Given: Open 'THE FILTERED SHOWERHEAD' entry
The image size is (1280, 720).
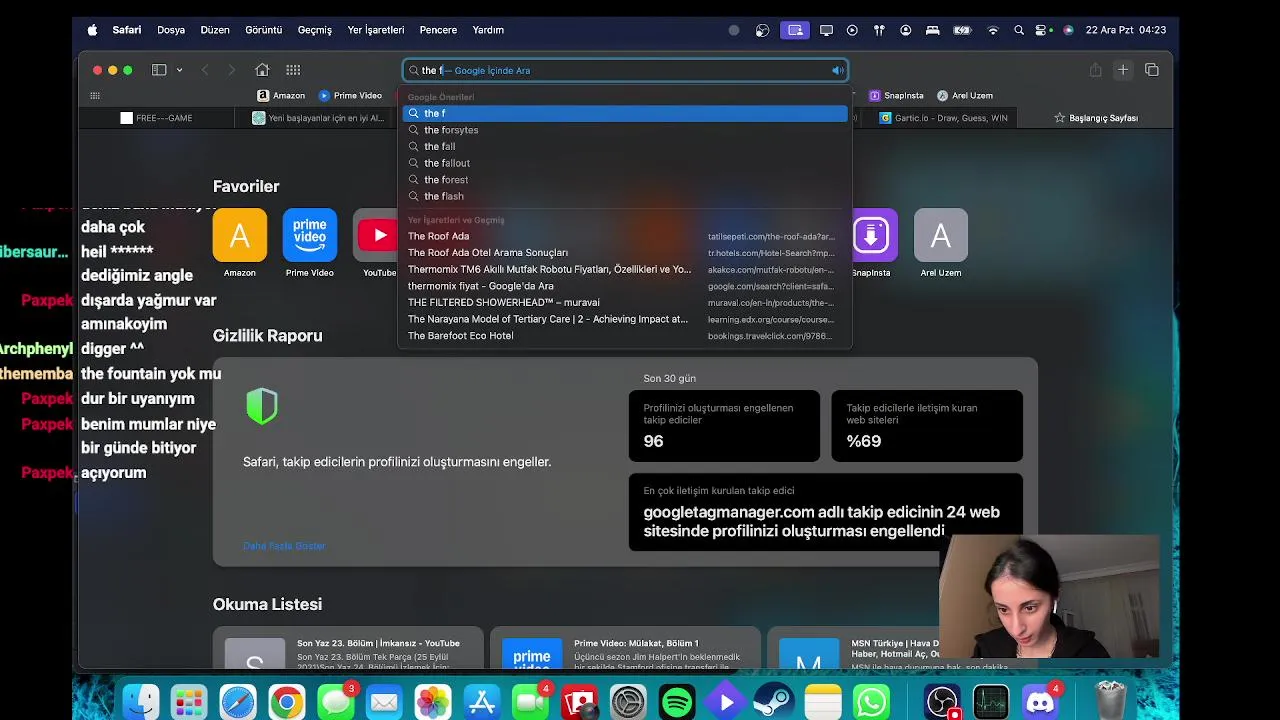Looking at the screenshot, I should (625, 302).
